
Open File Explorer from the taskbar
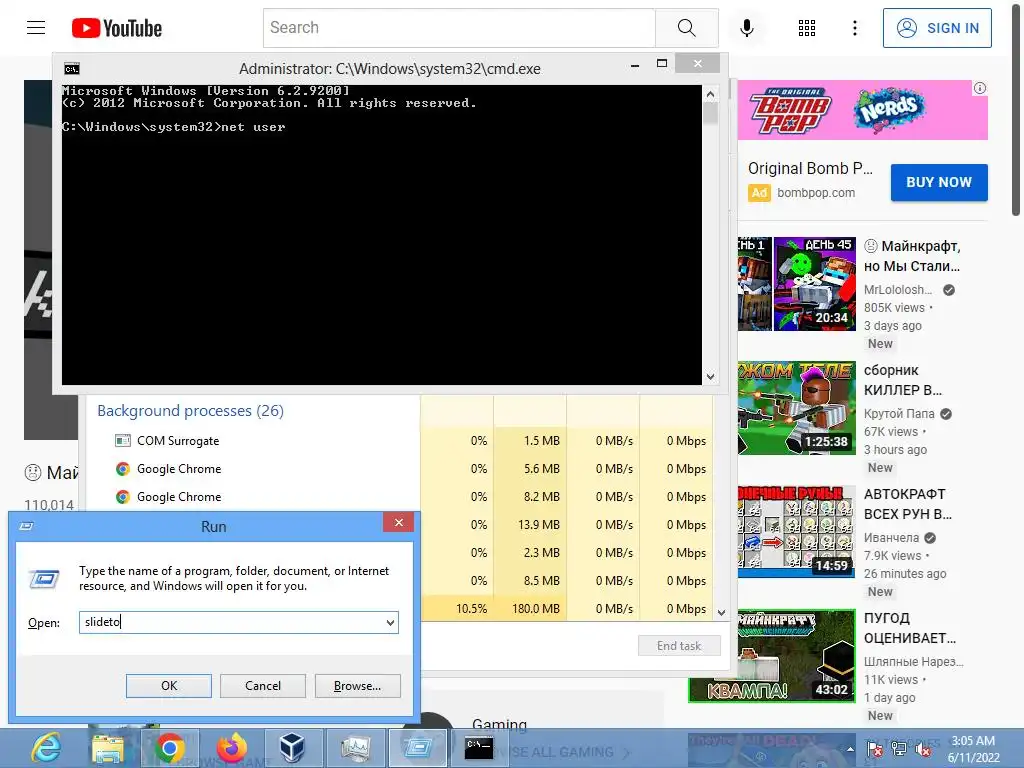point(108,748)
